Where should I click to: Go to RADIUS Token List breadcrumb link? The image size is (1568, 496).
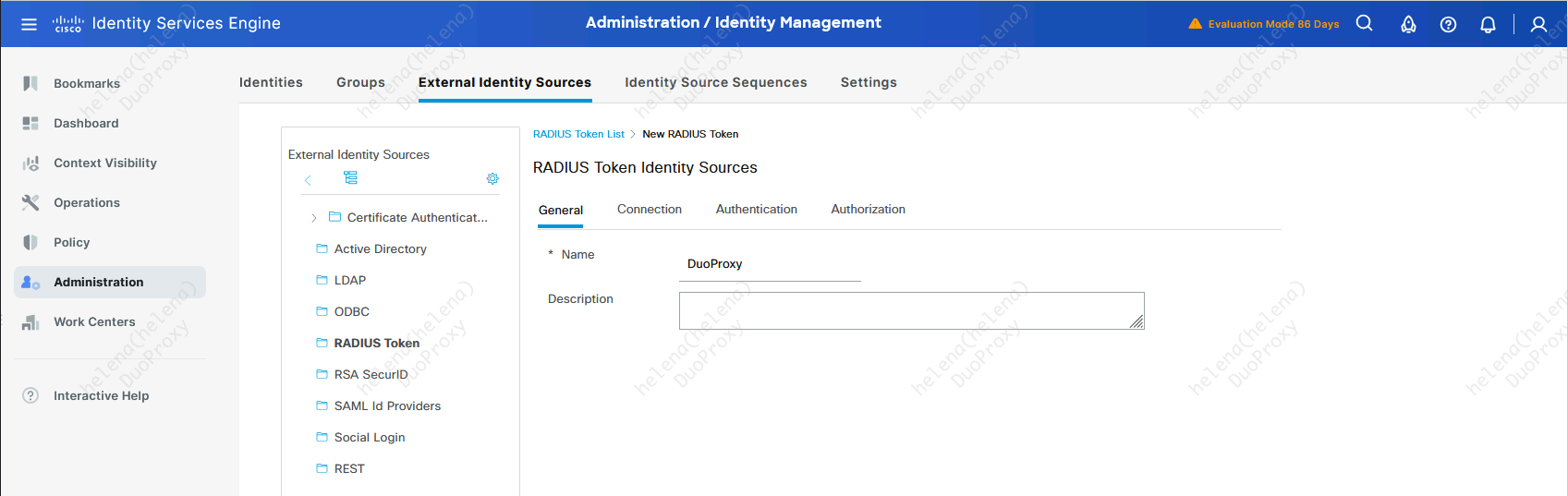click(578, 134)
